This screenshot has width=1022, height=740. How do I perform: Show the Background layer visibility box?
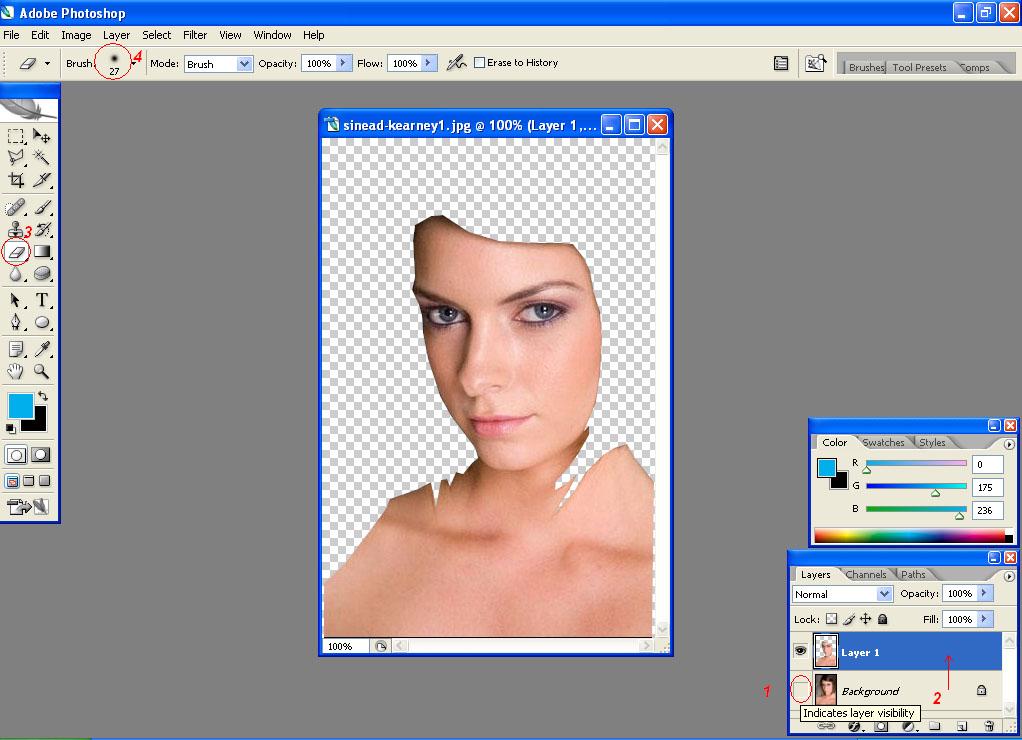(x=800, y=689)
